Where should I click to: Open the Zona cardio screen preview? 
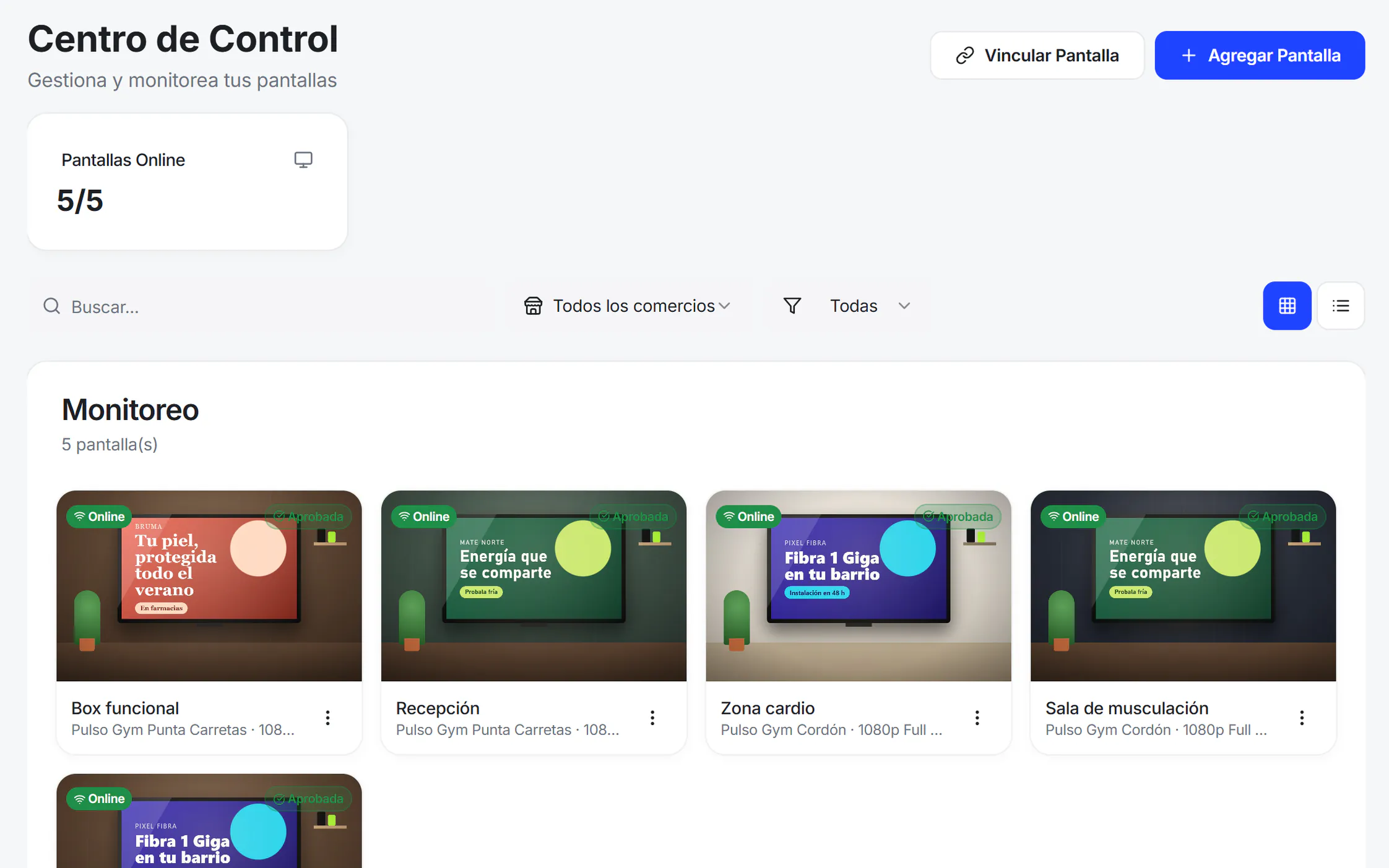[858, 586]
